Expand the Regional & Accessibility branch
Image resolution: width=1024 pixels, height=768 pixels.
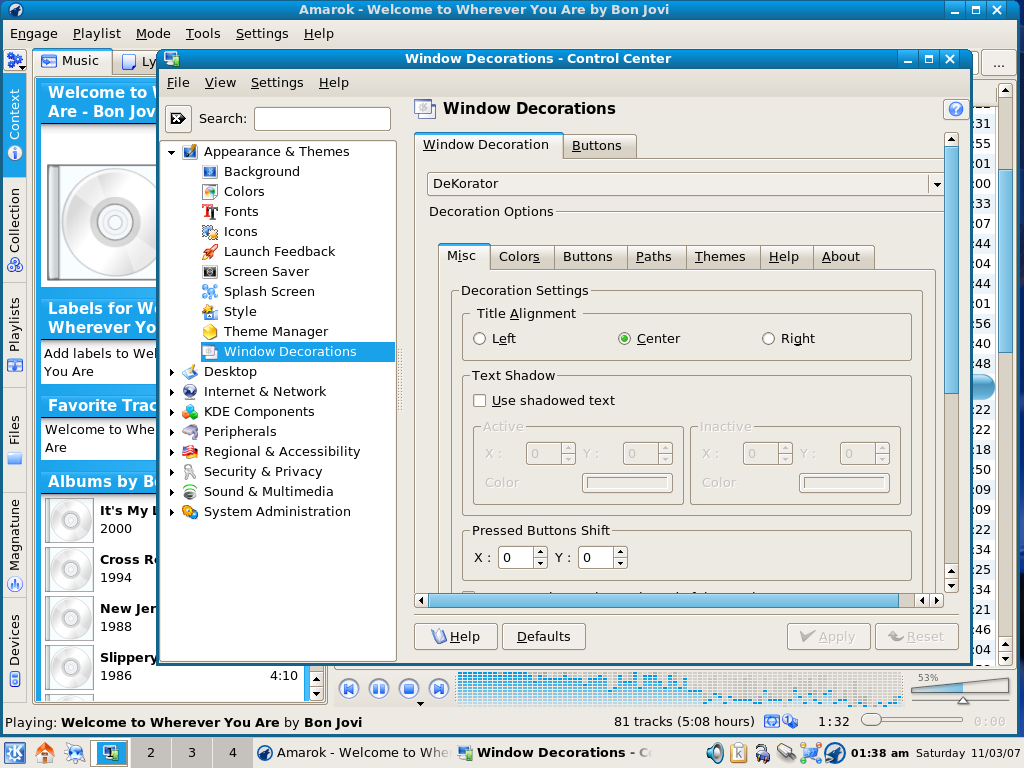coord(172,452)
